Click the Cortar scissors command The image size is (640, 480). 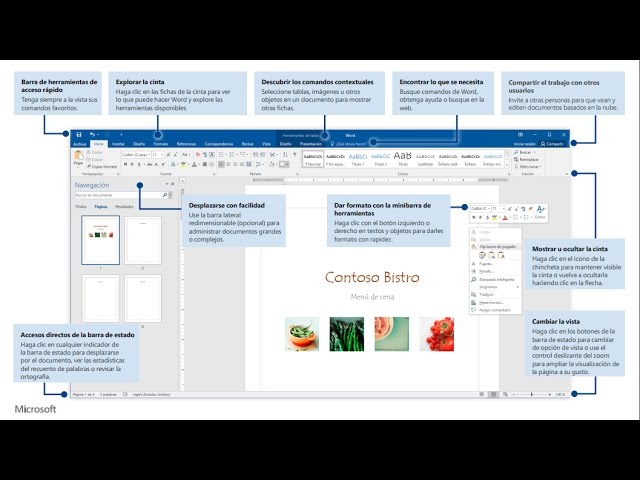pos(95,152)
